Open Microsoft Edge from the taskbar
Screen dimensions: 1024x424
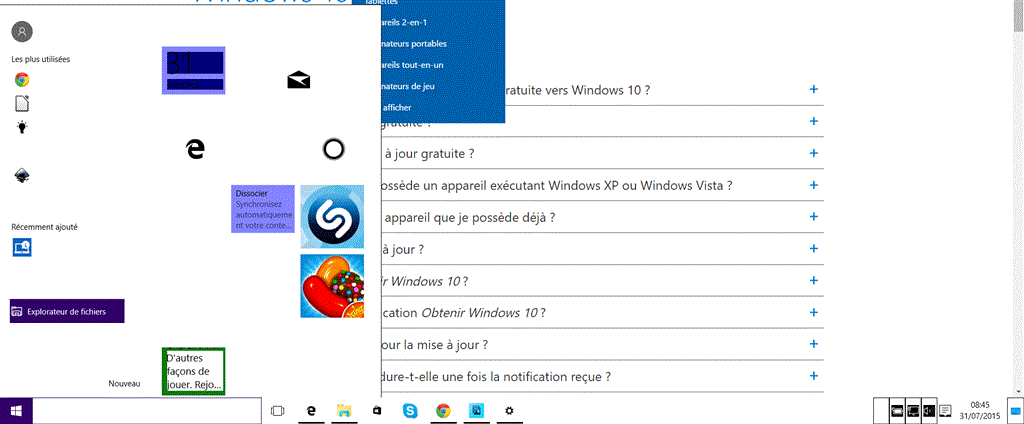[312, 411]
